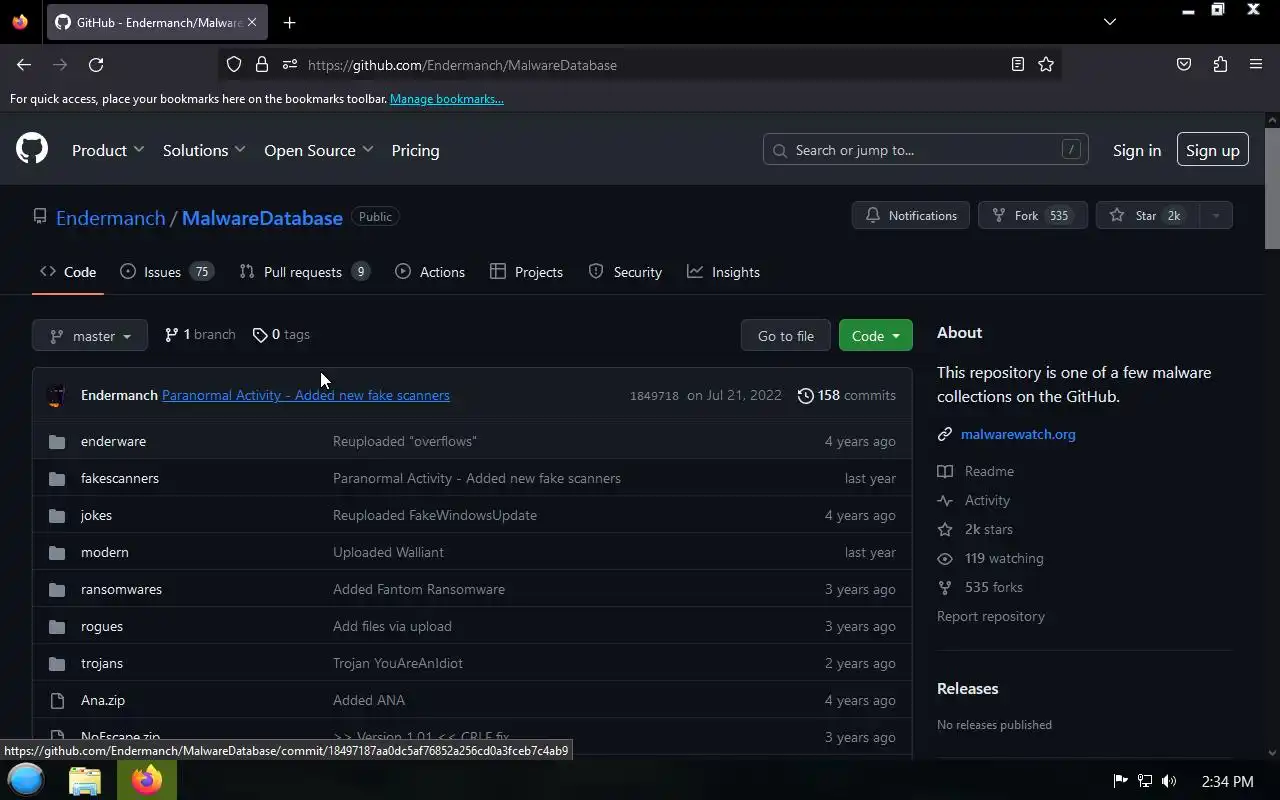Click Endermanch's avatar in the commit row
Viewport: 1280px width, 800px height.
pyautogui.click(x=57, y=396)
